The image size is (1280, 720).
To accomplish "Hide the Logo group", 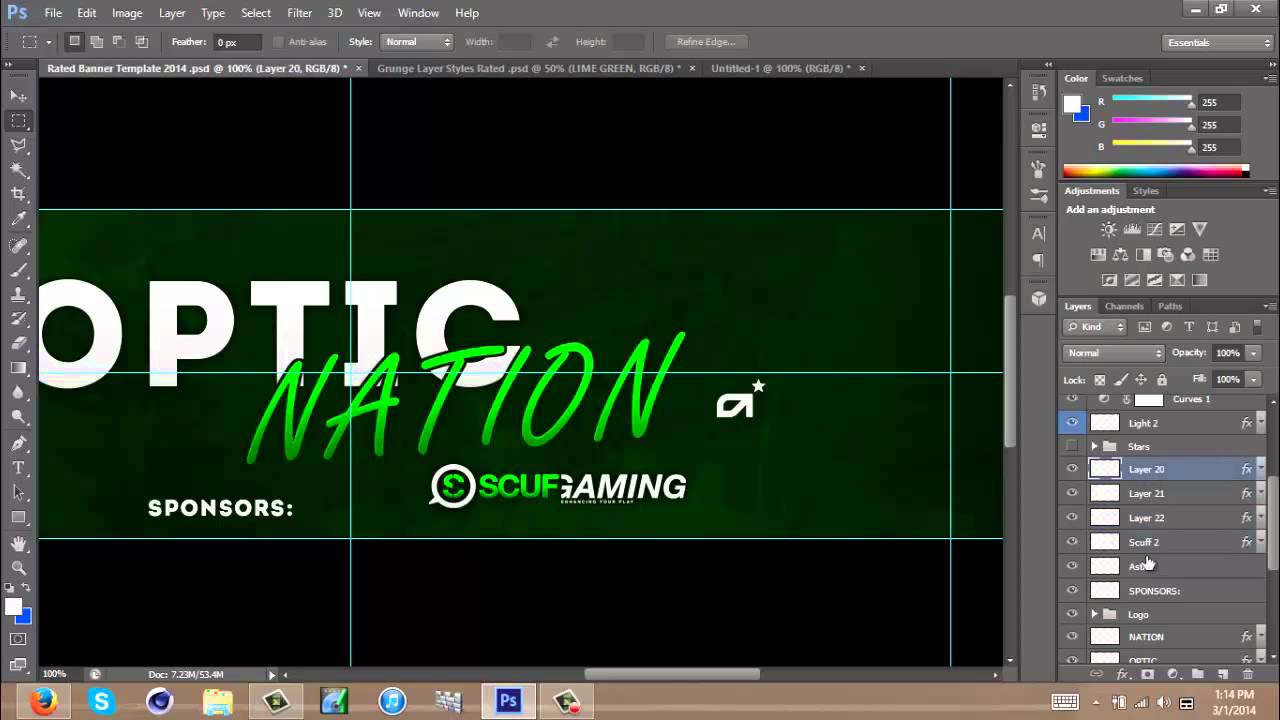I will point(1072,614).
